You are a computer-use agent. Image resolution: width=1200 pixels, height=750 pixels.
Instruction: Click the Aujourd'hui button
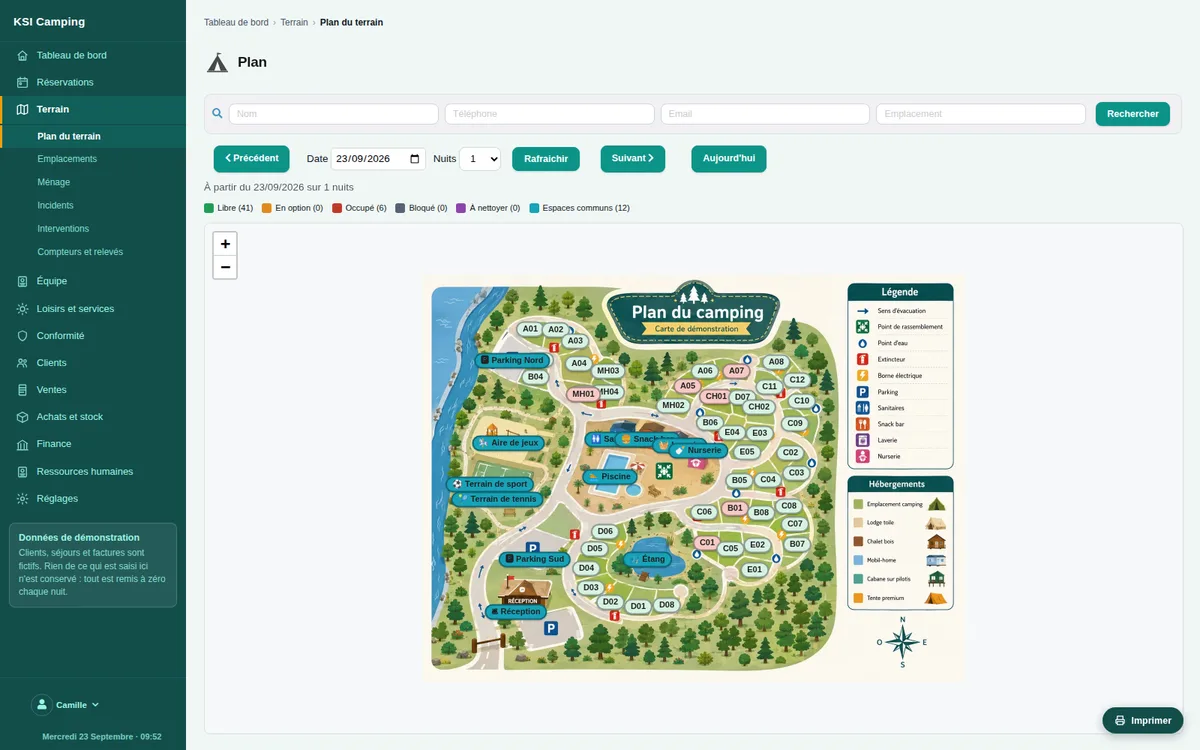point(729,158)
